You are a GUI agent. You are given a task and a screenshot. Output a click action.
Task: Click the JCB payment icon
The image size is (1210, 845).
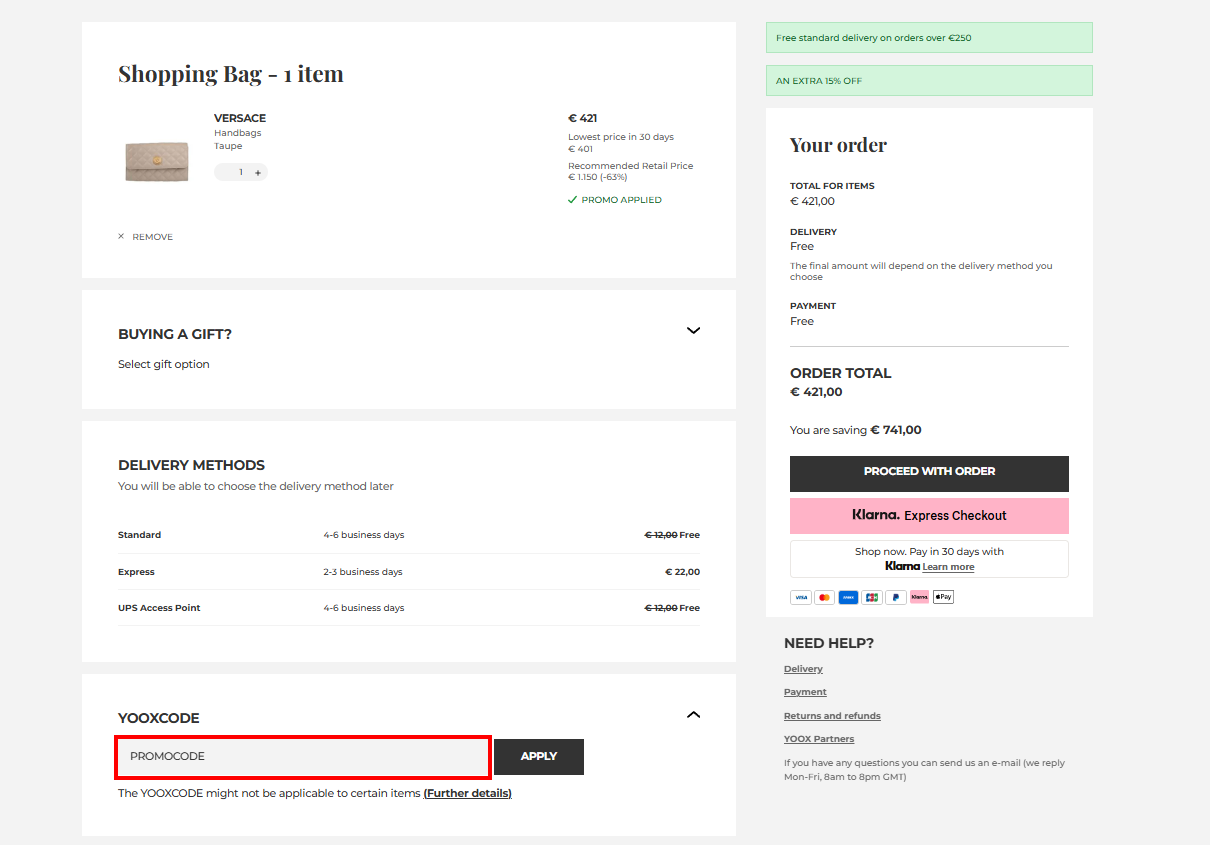point(872,597)
